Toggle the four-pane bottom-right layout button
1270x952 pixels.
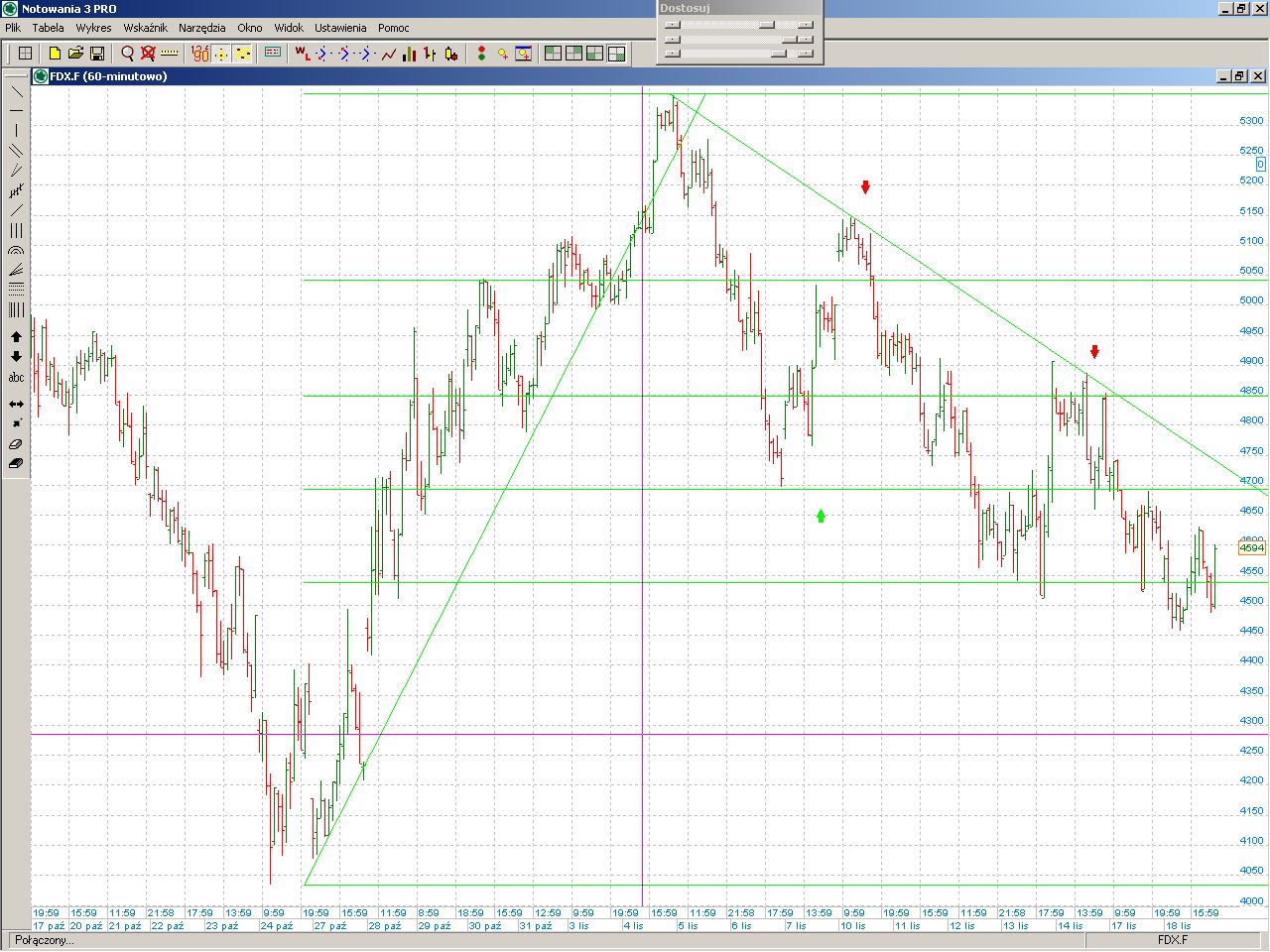(x=616, y=54)
